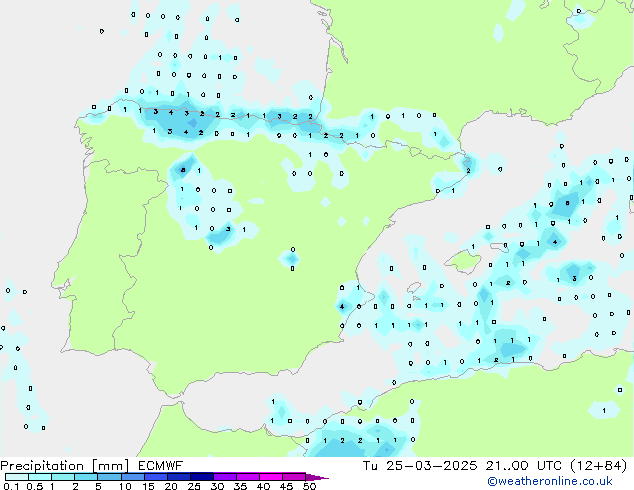Pick the lightest 0.1–0.5 mm legend swatch

tap(17, 477)
